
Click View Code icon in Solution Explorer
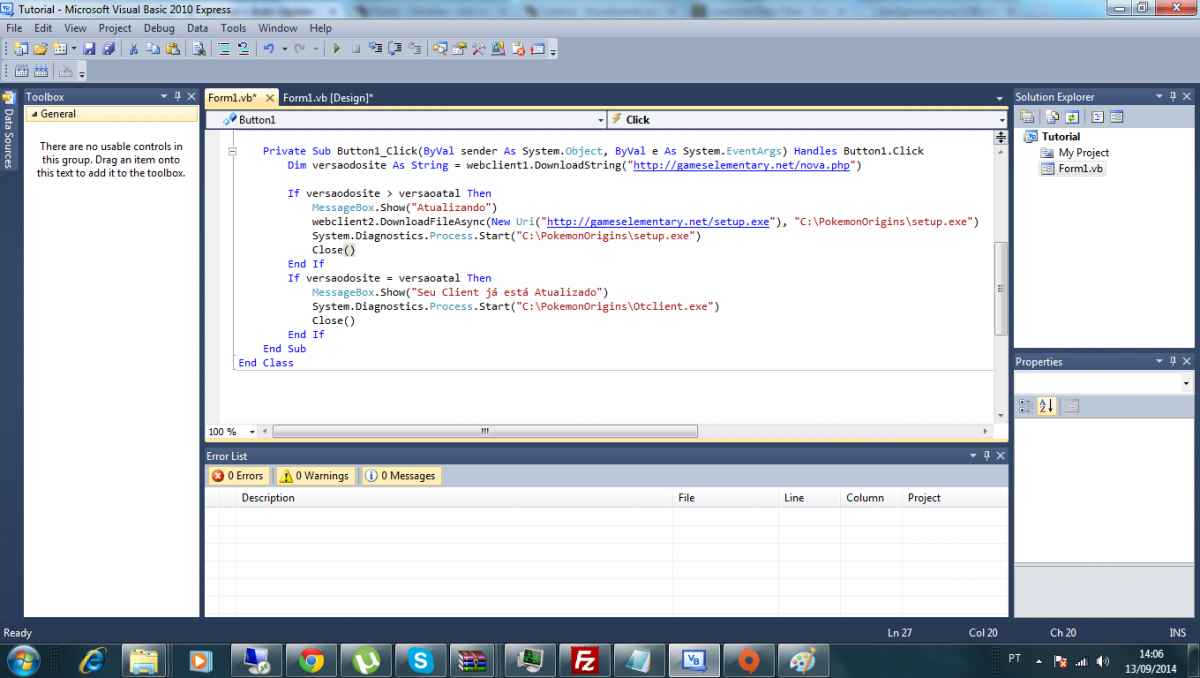pos(1097,116)
